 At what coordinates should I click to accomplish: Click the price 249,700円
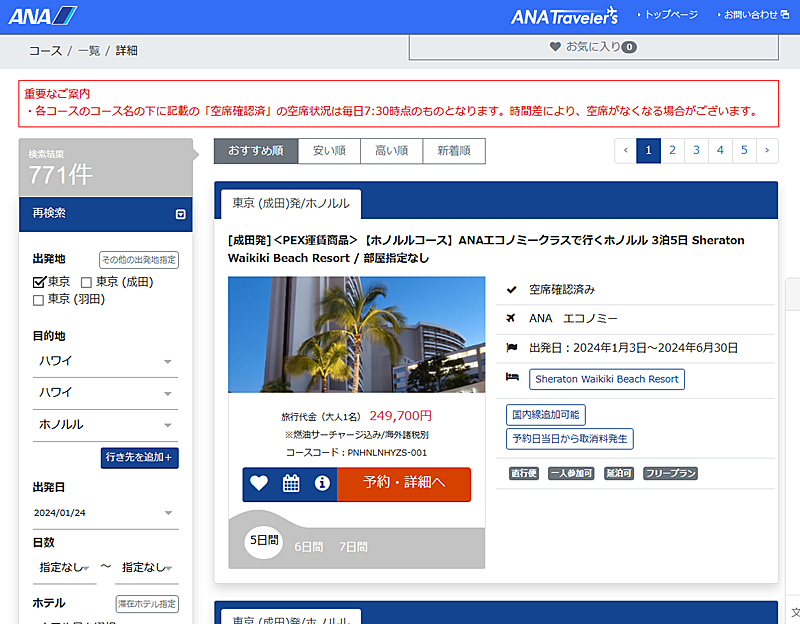(x=401, y=416)
